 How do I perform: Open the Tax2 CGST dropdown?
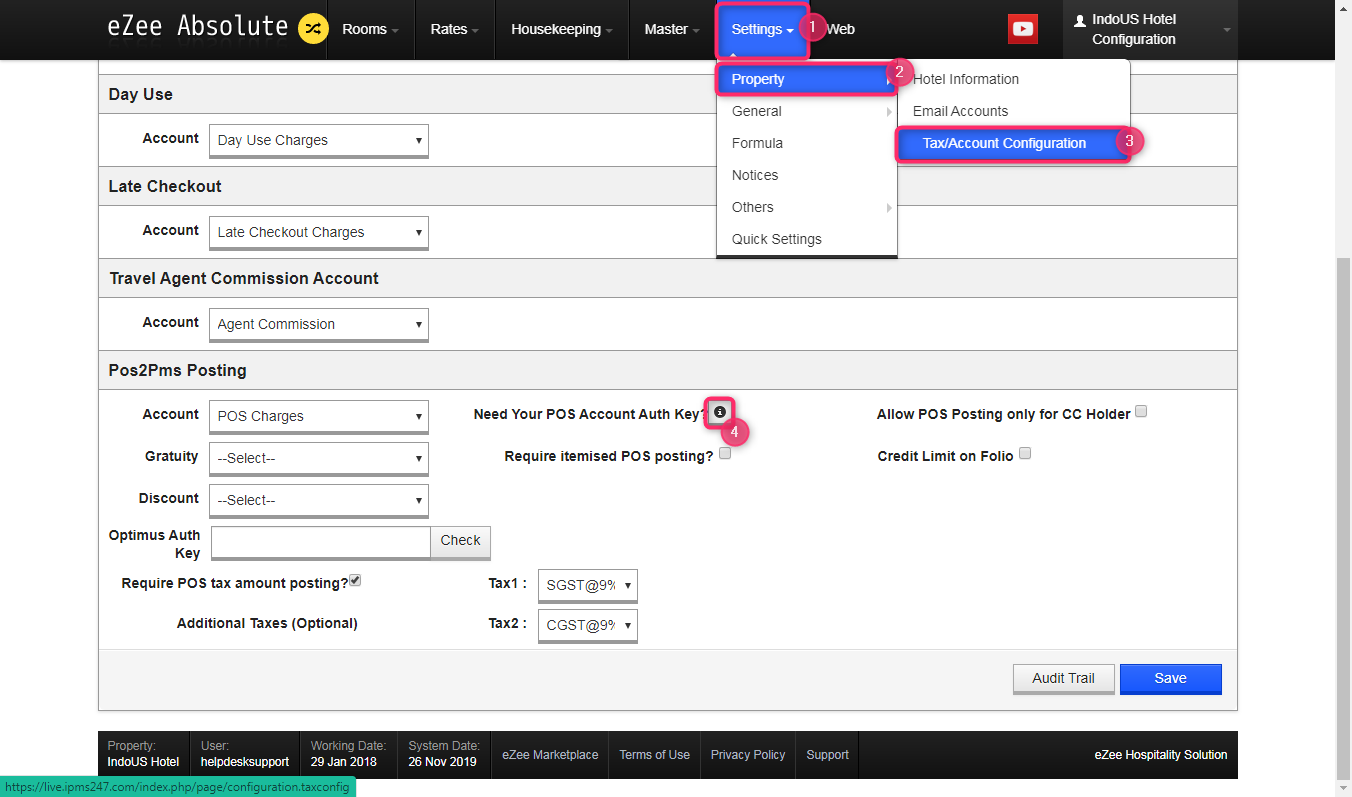point(588,625)
